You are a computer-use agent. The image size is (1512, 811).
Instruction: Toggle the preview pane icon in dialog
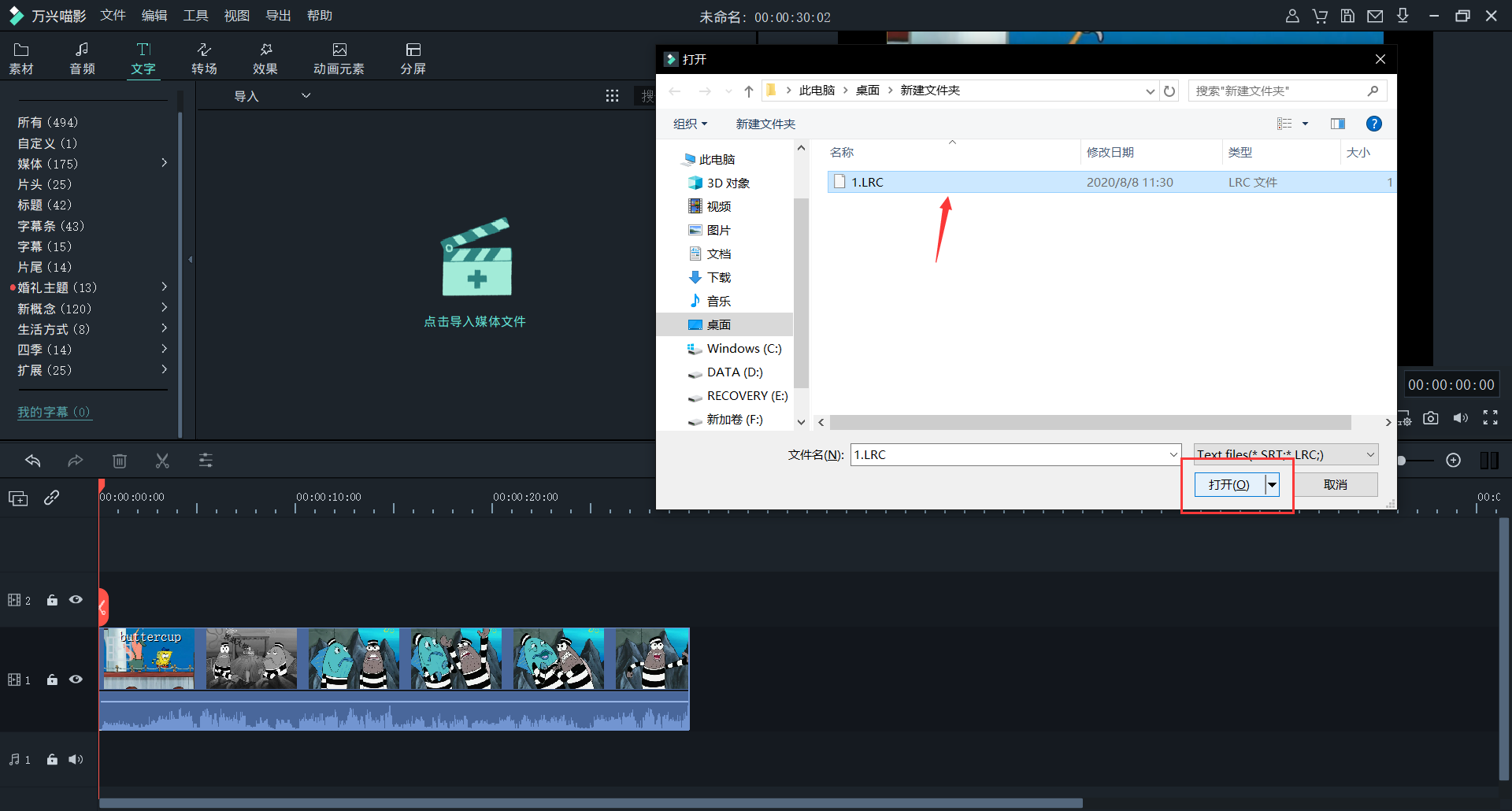click(1338, 124)
